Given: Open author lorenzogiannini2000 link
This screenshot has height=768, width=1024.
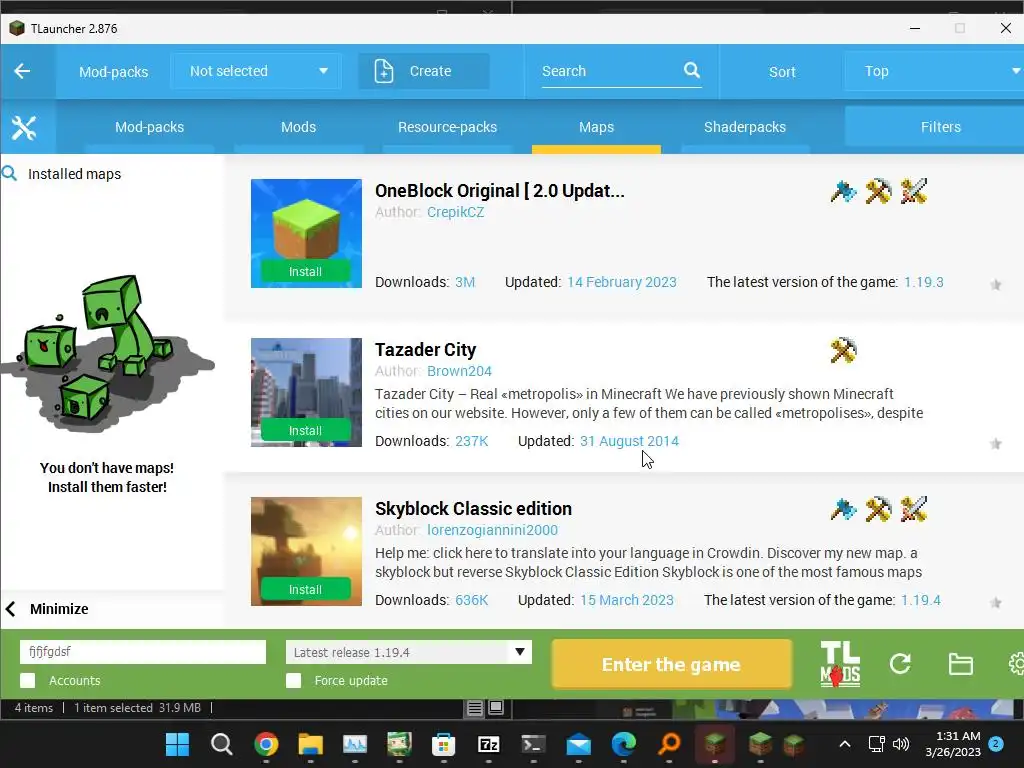Looking at the screenshot, I should click(492, 530).
